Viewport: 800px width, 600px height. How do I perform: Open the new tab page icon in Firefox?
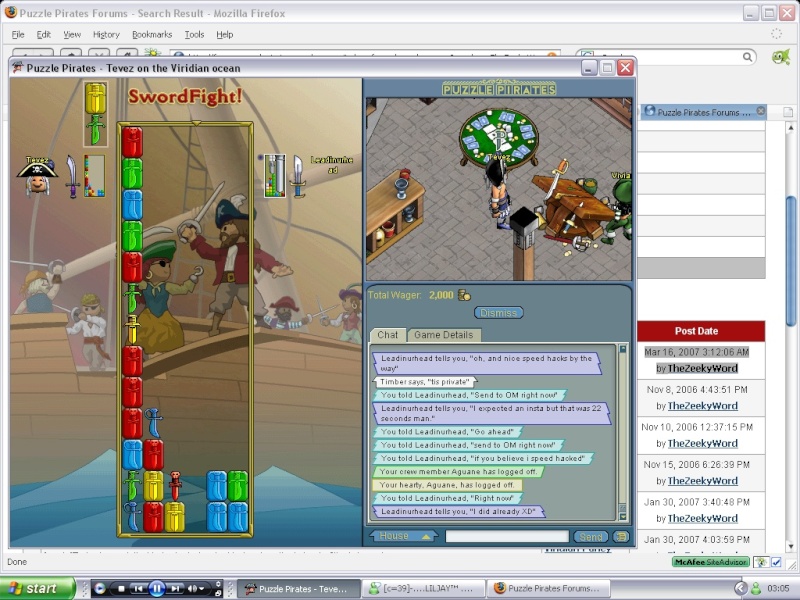pos(787,112)
